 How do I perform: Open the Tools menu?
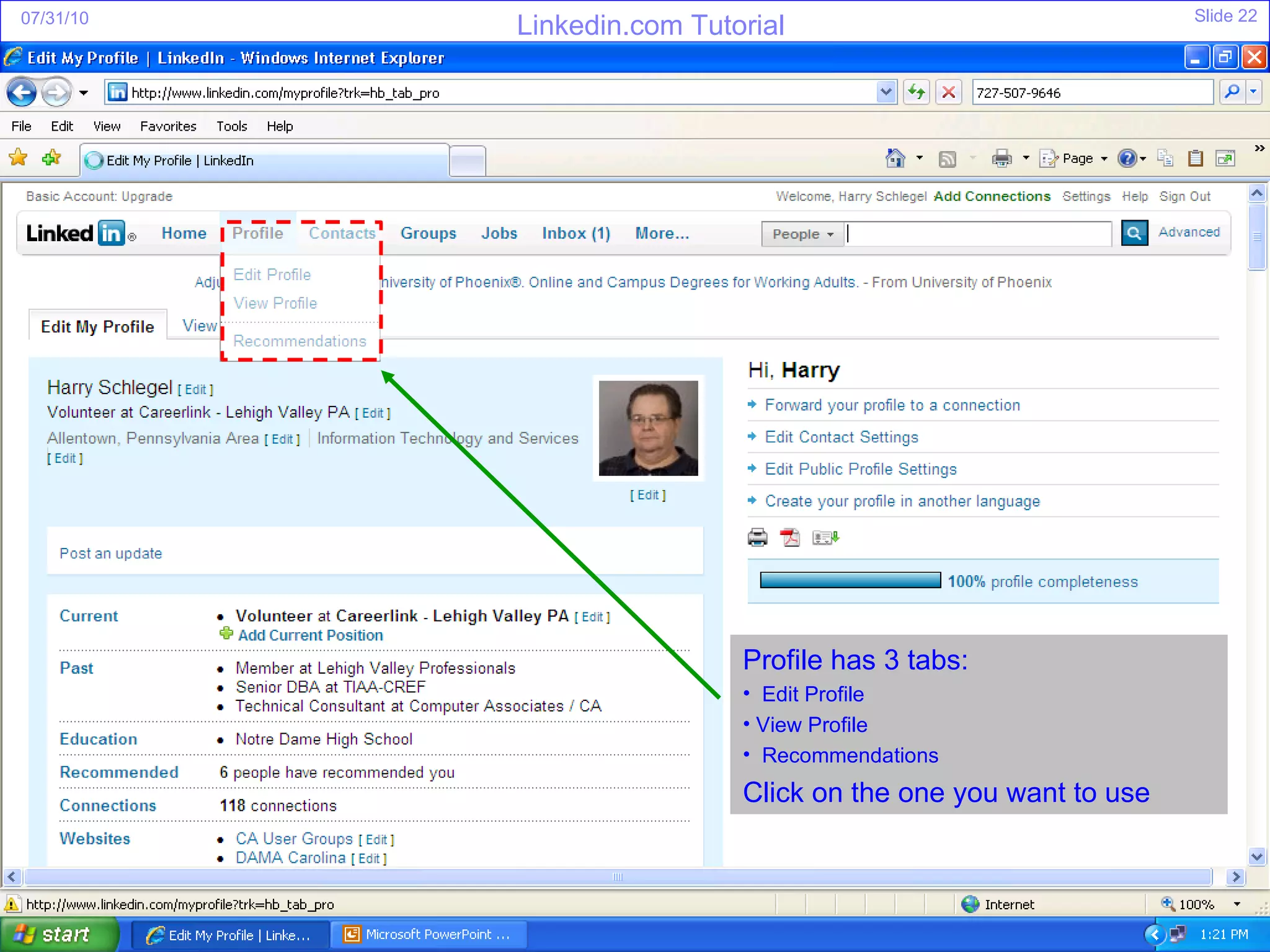(232, 126)
